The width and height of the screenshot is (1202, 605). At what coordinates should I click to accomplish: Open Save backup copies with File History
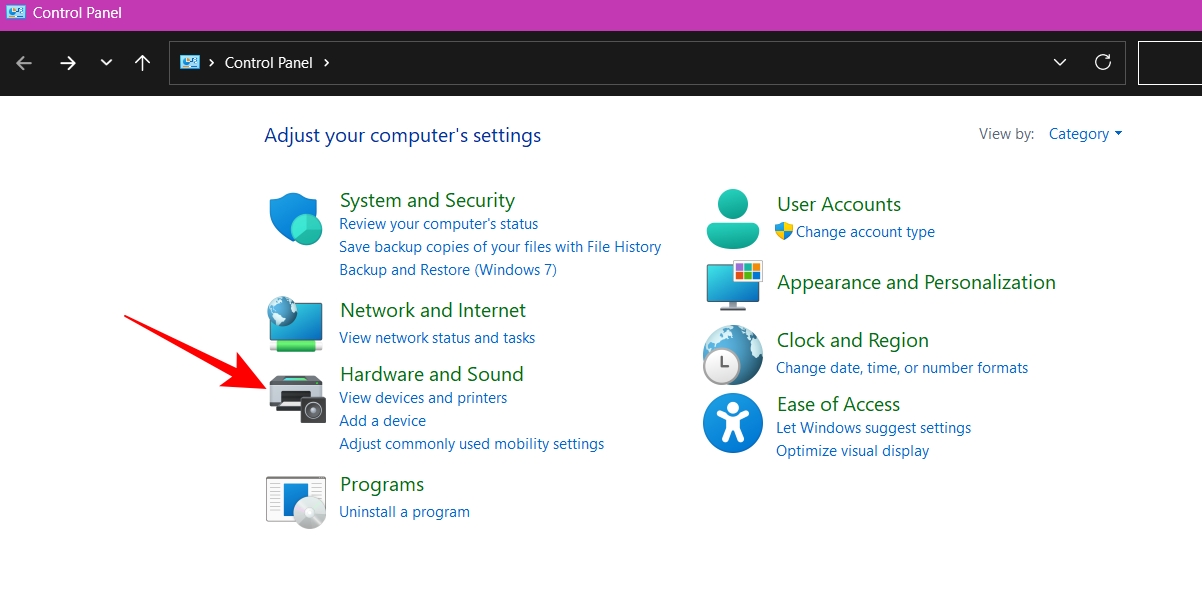pos(500,247)
